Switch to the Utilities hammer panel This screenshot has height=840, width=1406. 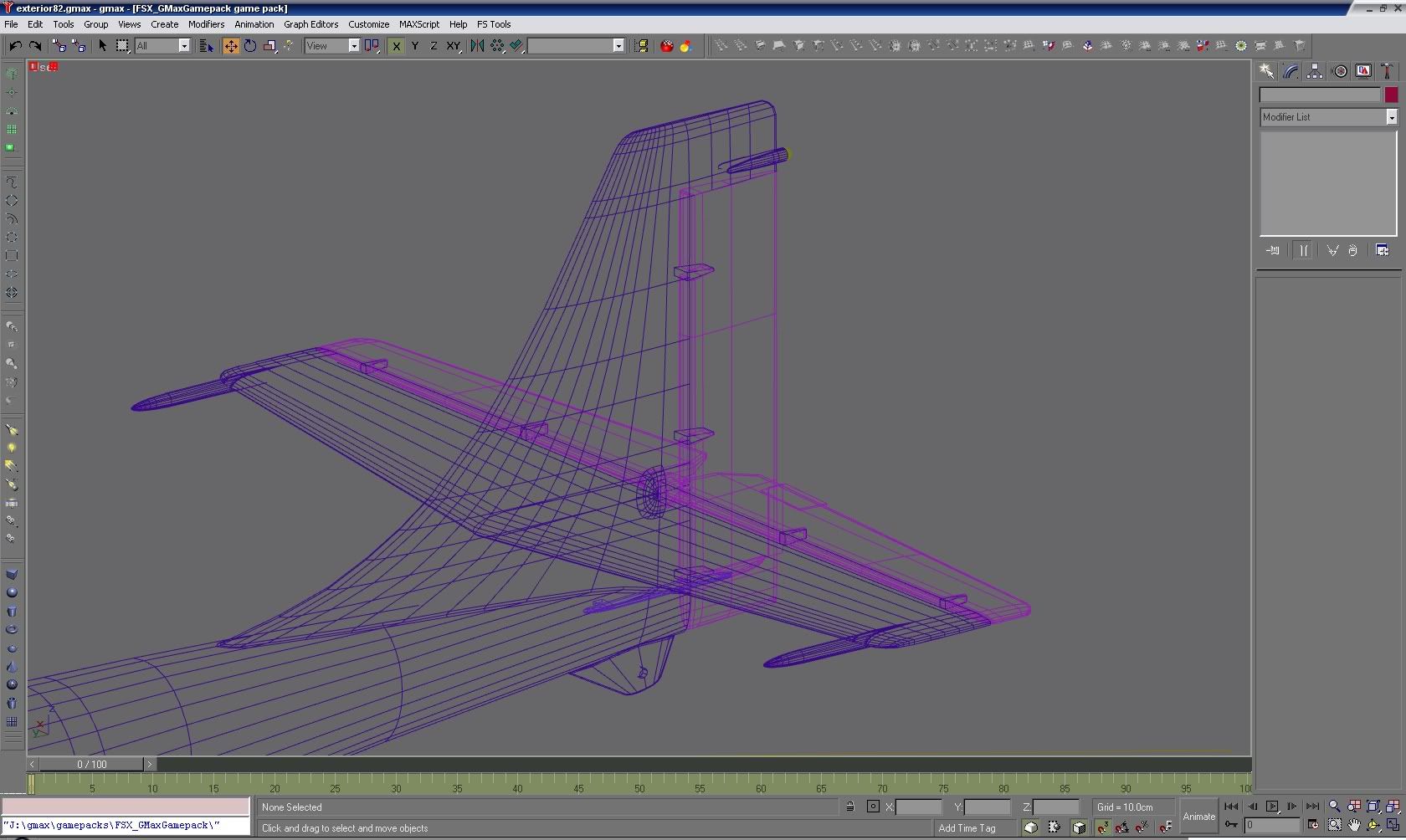[1387, 71]
